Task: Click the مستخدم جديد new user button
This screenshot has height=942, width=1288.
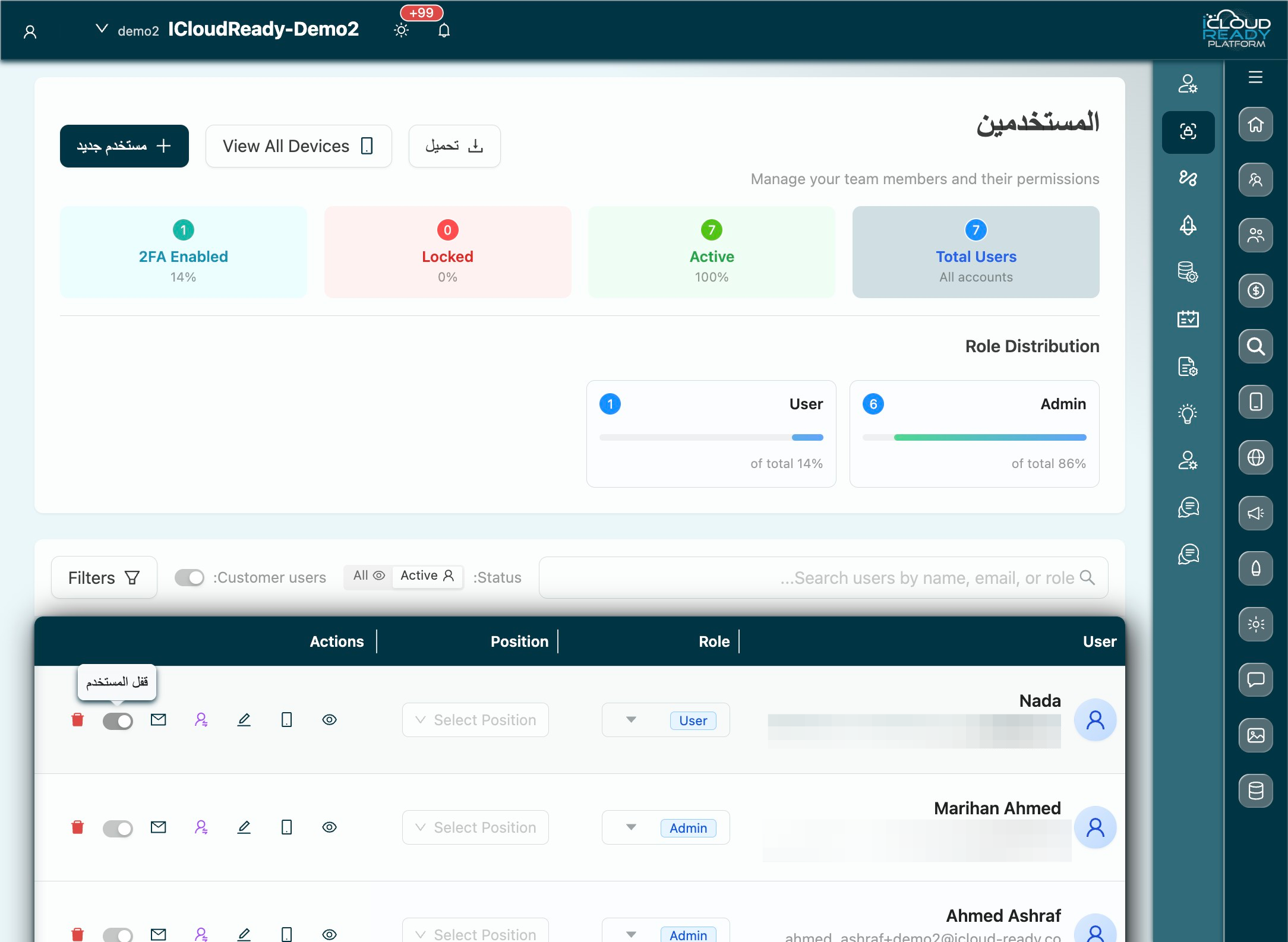Action: click(124, 146)
